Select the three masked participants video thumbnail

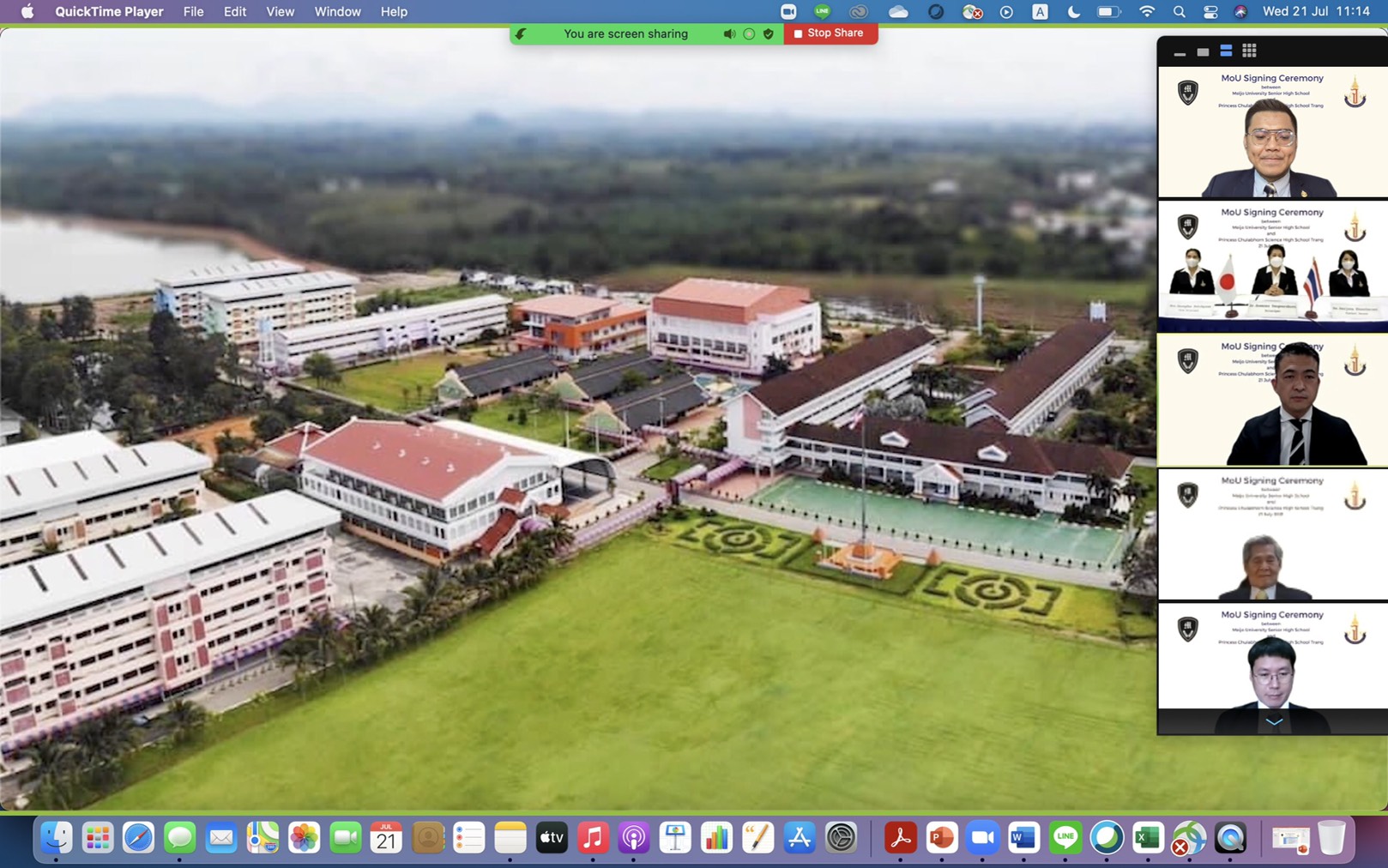1272,266
